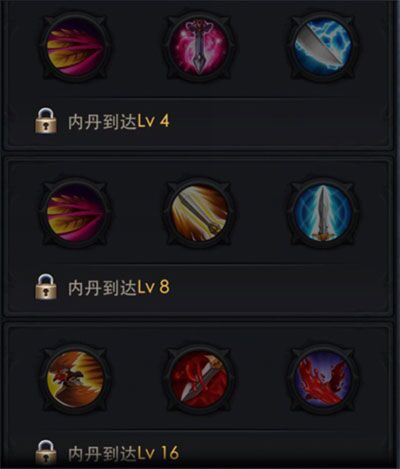This screenshot has height=469, width=400.
Task: Select pink dagger skill in top row
Action: (199, 47)
